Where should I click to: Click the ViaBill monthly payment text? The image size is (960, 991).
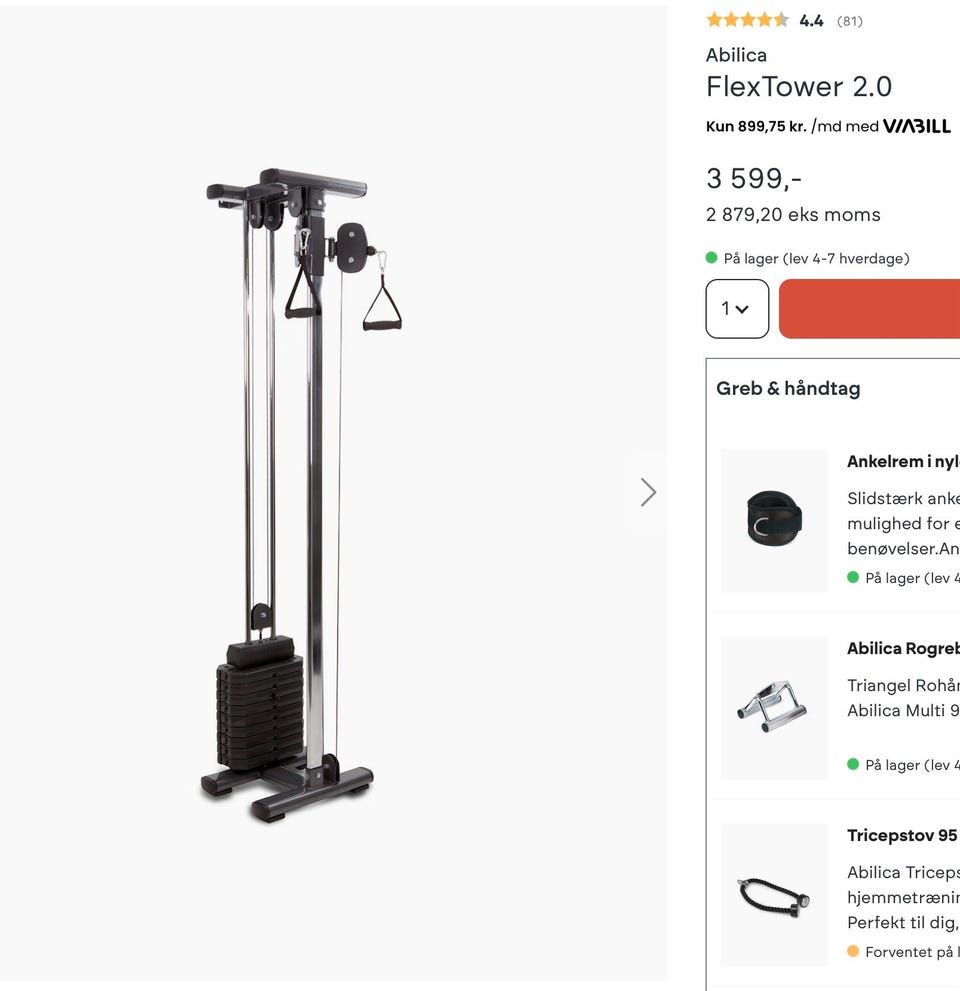click(793, 126)
